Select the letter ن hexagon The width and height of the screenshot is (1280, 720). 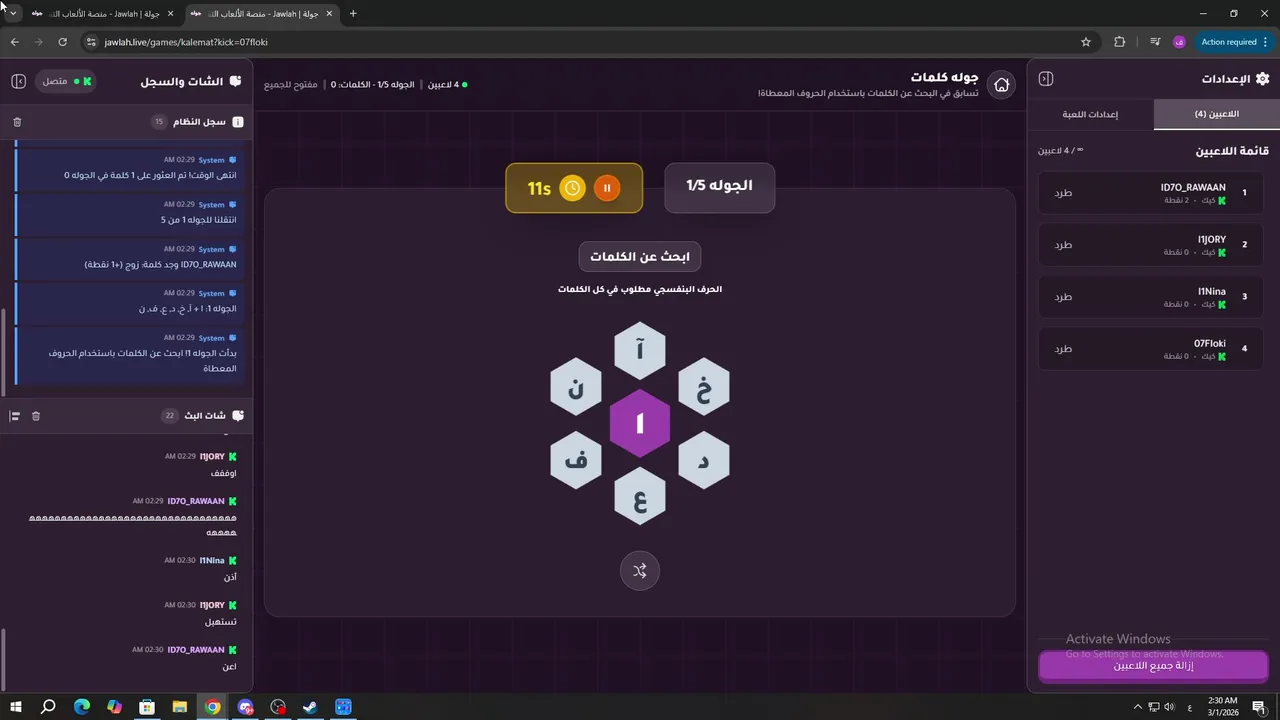576,388
